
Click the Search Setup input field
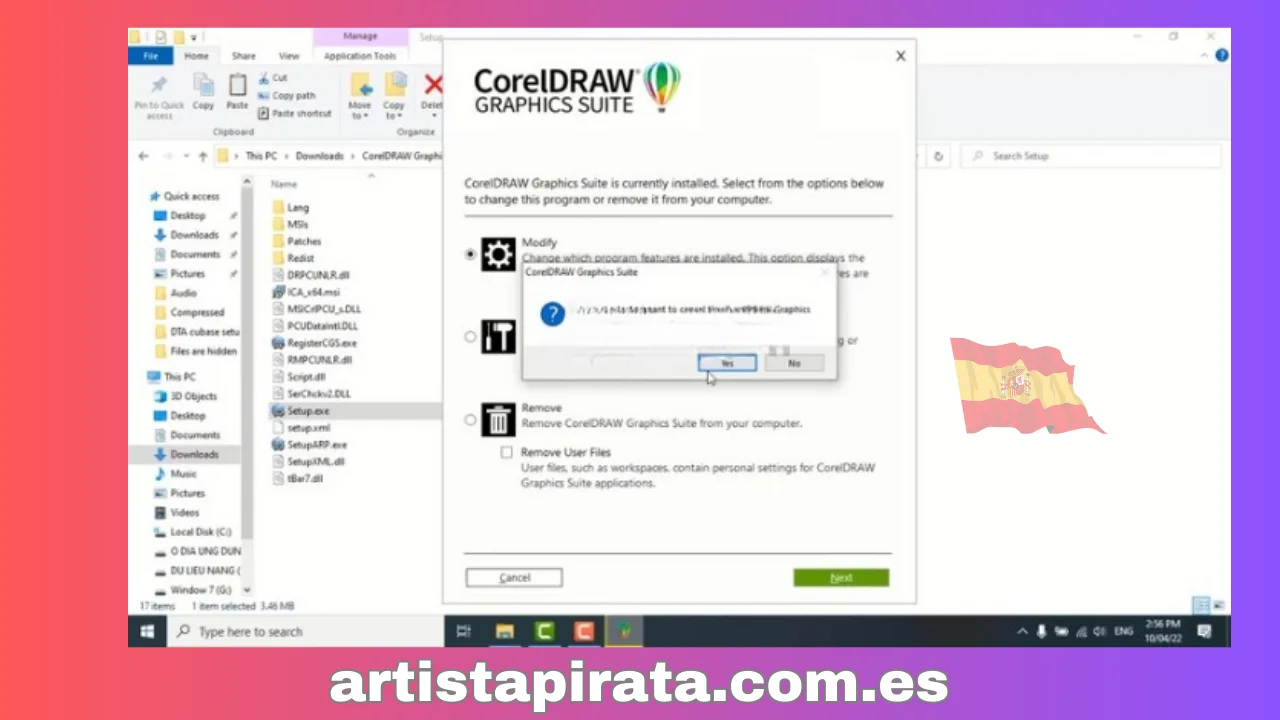click(x=1091, y=157)
